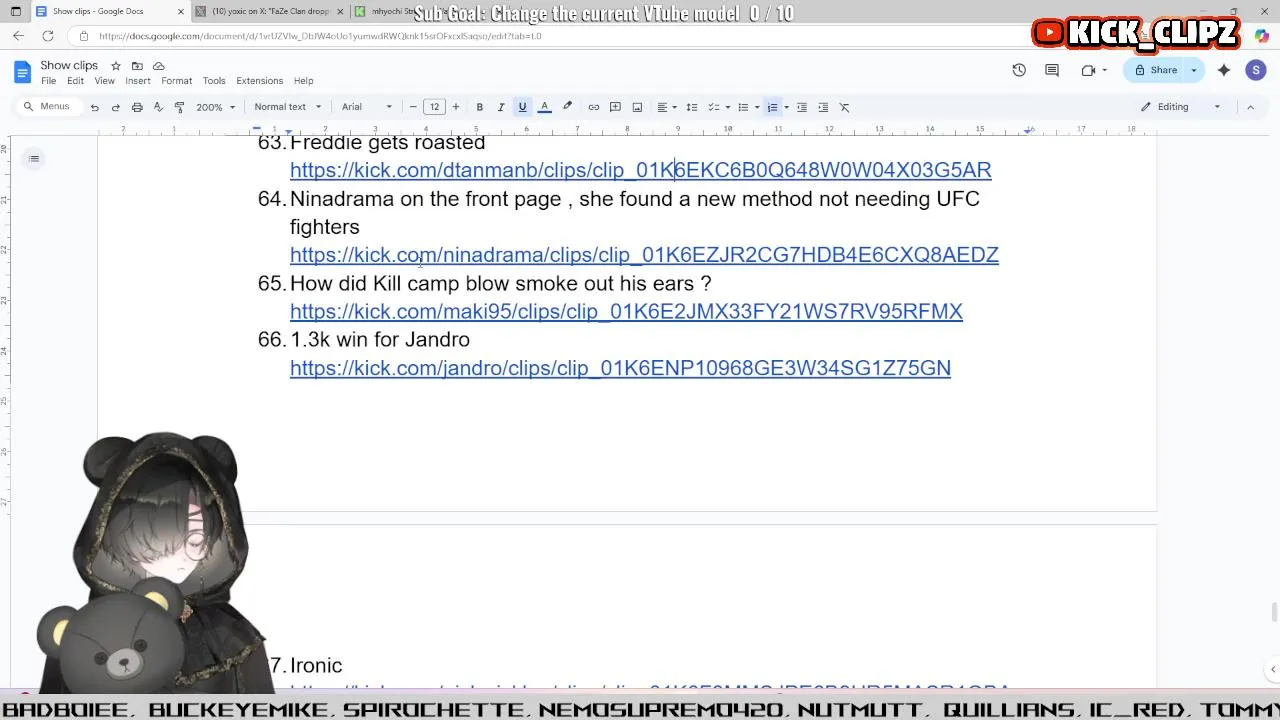Screen dimensions: 1280x720
Task: Show all comments panel icon
Action: pos(1052,70)
